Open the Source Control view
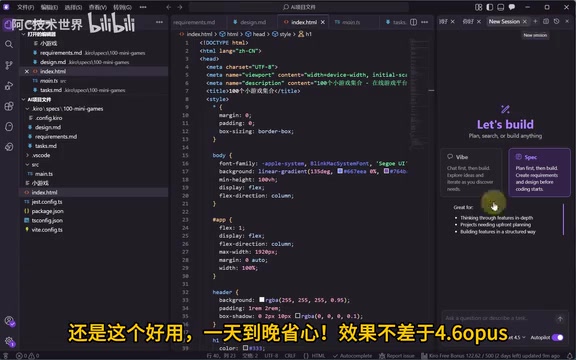This screenshot has width=576, height=360. (9, 65)
